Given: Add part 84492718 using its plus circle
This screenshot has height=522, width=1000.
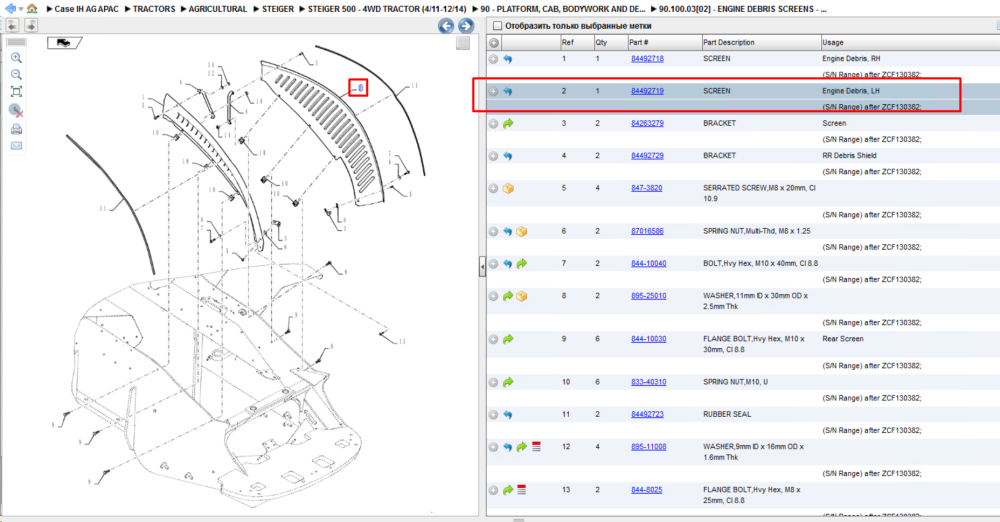Looking at the screenshot, I should coord(494,59).
